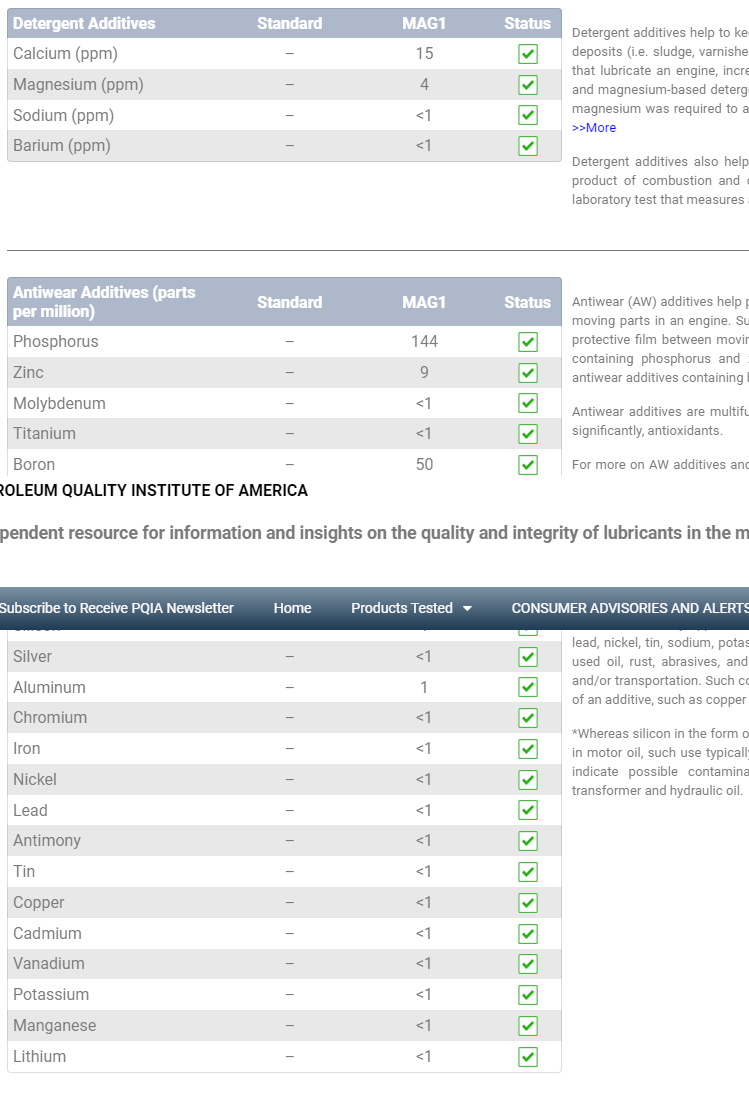Click the Boron MAG1 value 50

click(x=424, y=464)
